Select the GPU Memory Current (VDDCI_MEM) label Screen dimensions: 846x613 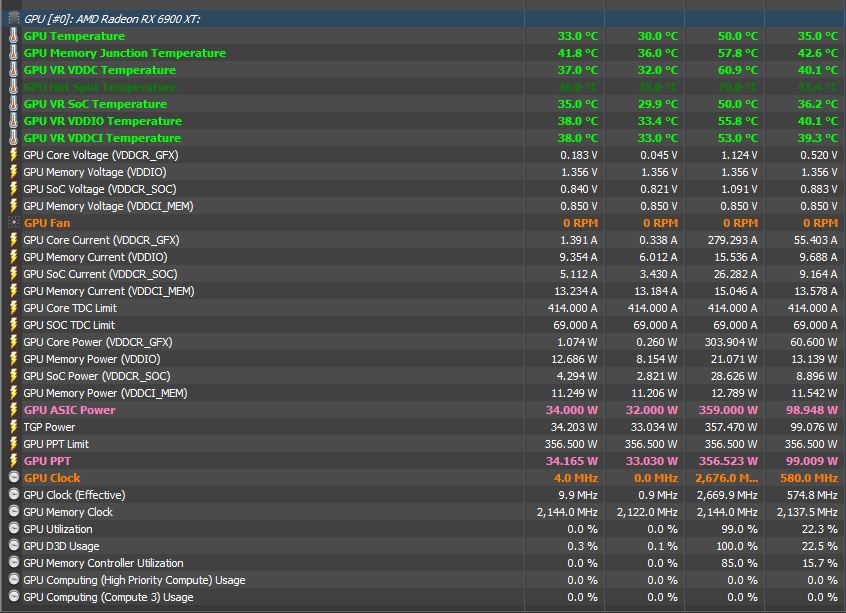click(109, 291)
